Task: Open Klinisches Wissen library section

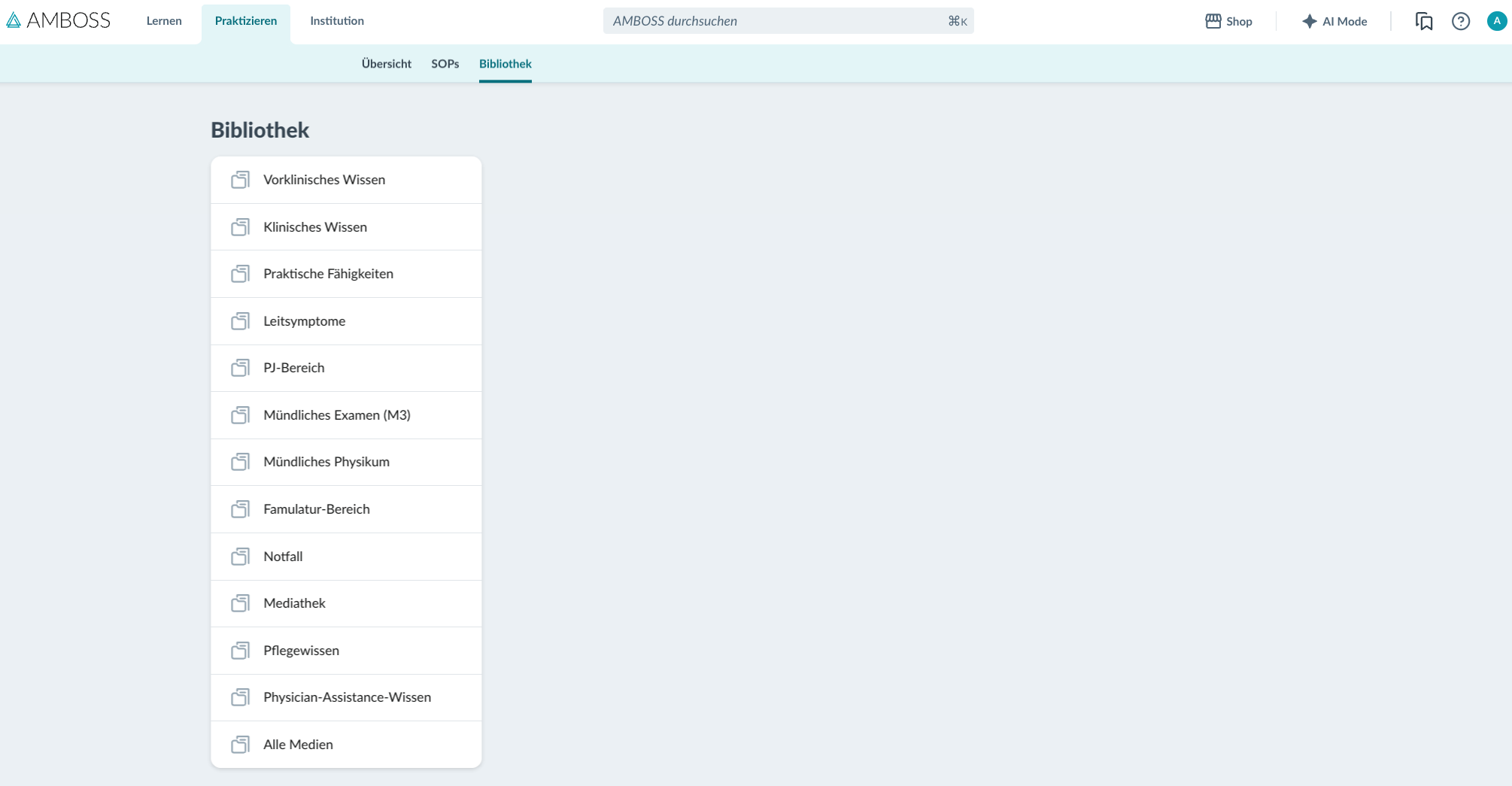Action: tap(346, 227)
